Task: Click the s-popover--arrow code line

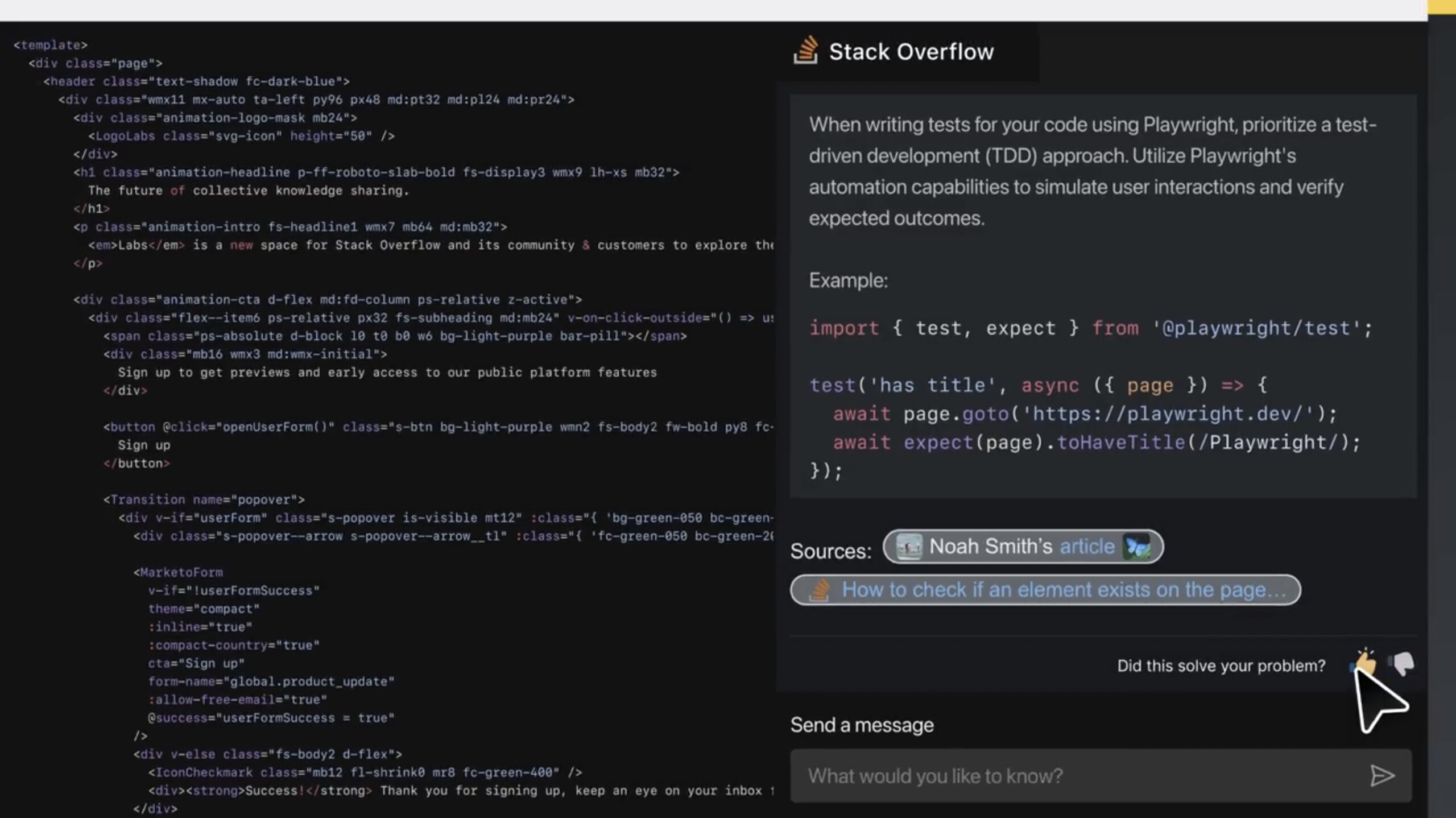Action: pyautogui.click(x=453, y=536)
